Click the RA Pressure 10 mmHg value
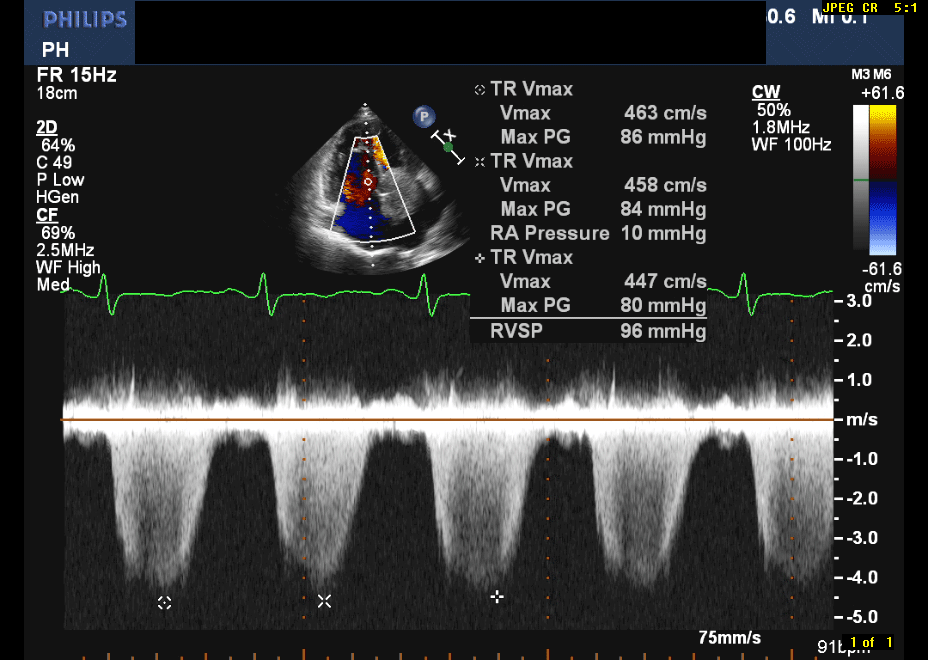 pyautogui.click(x=598, y=234)
